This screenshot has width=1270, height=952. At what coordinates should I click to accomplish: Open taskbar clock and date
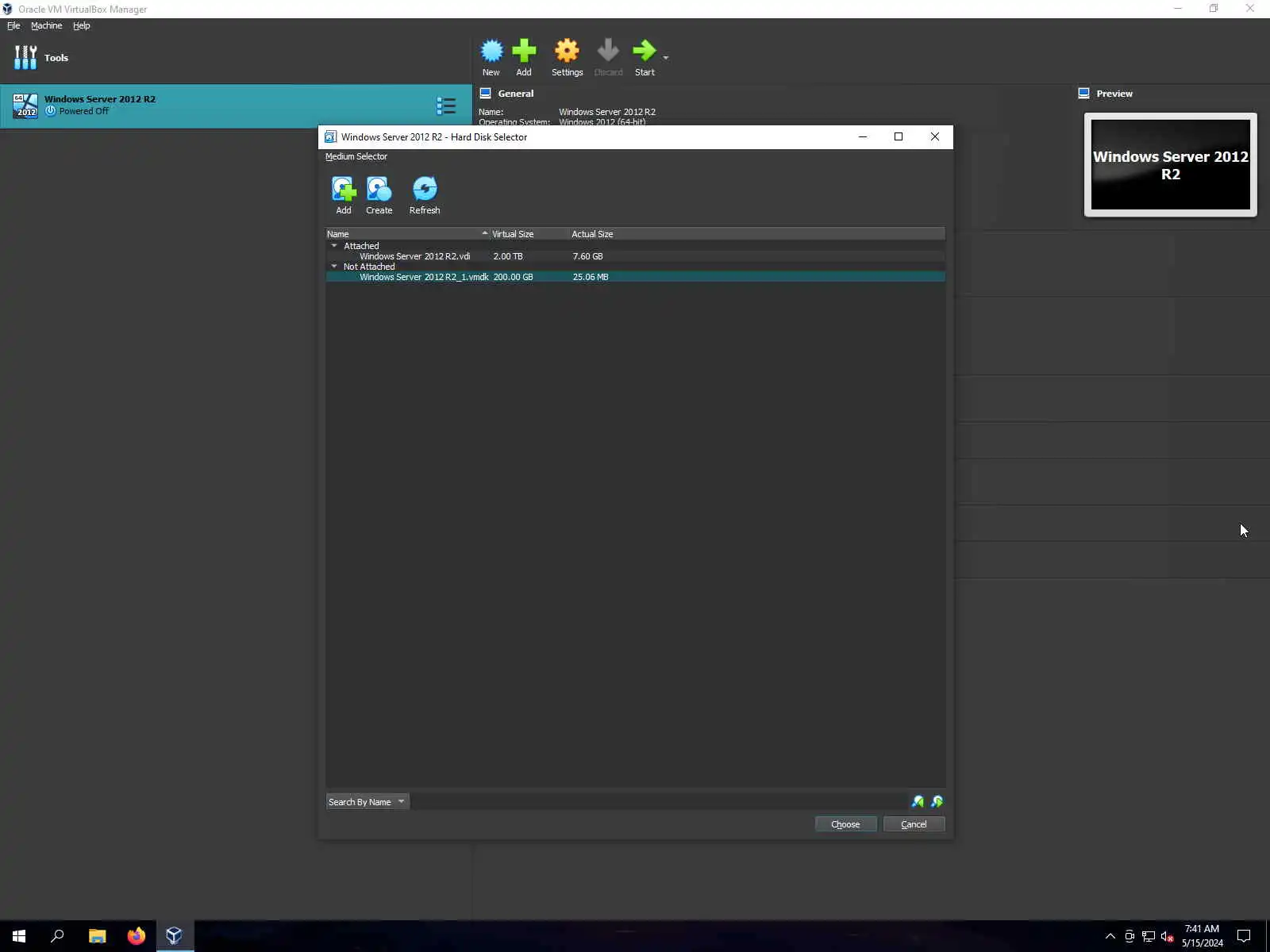click(1202, 936)
